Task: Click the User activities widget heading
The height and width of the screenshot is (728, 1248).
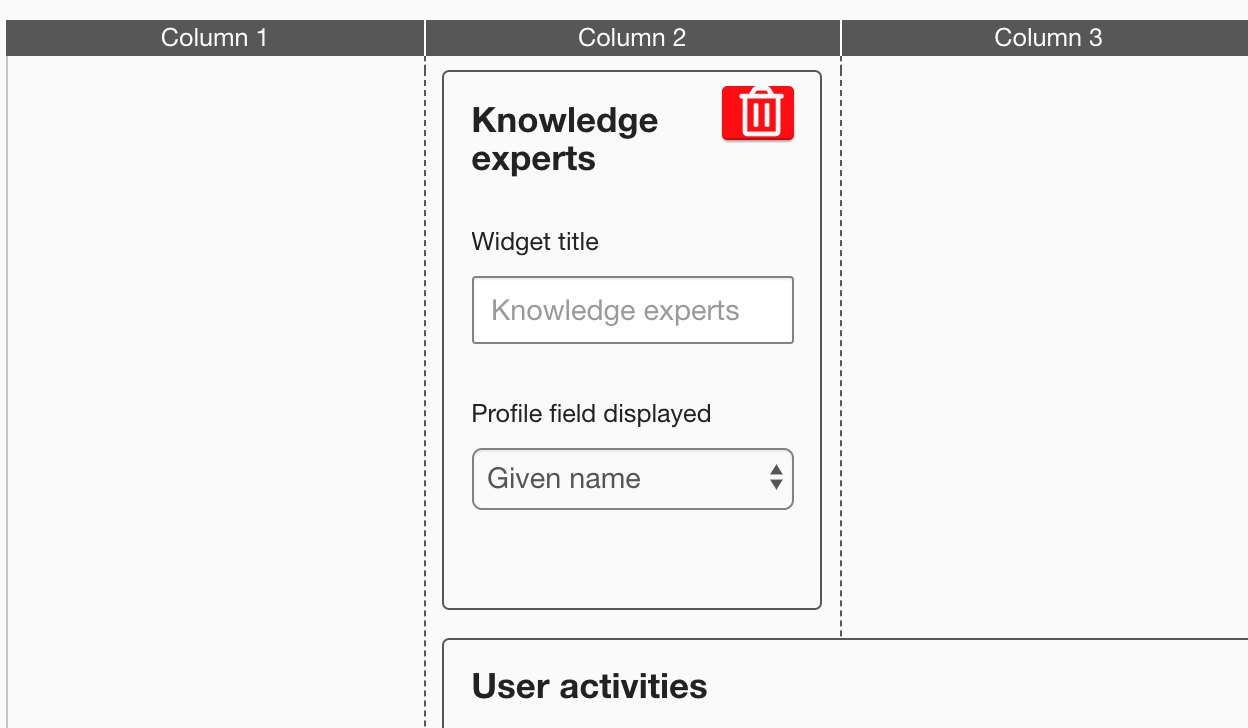Action: [x=589, y=686]
